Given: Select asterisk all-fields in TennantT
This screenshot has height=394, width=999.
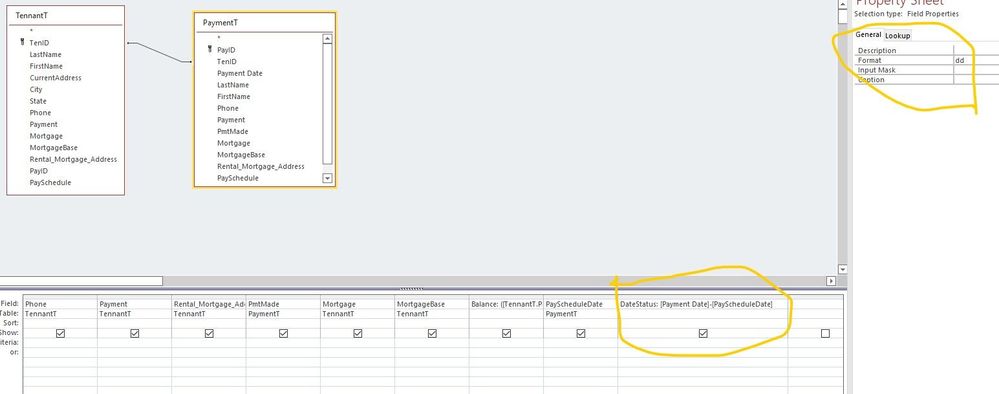Looking at the screenshot, I should coord(31,31).
